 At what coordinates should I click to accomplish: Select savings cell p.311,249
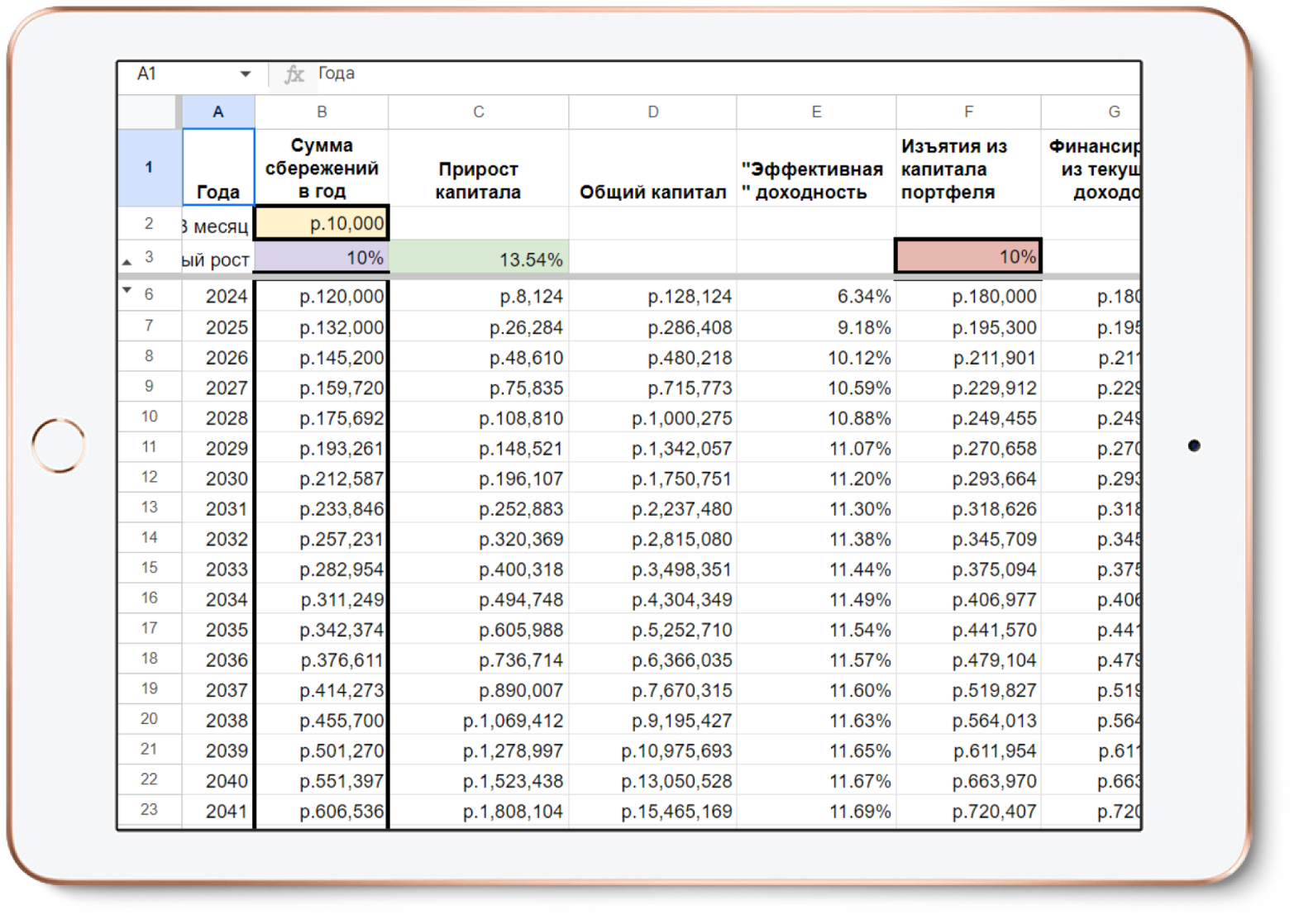(x=322, y=599)
